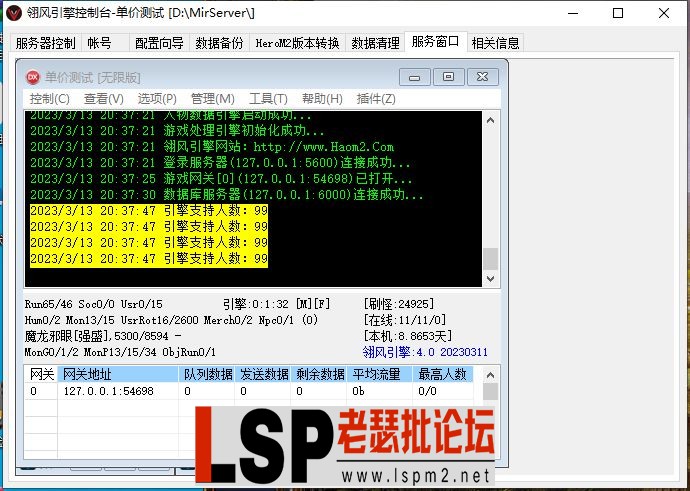
Task: Click the 网关 column header
Action: tap(41, 374)
